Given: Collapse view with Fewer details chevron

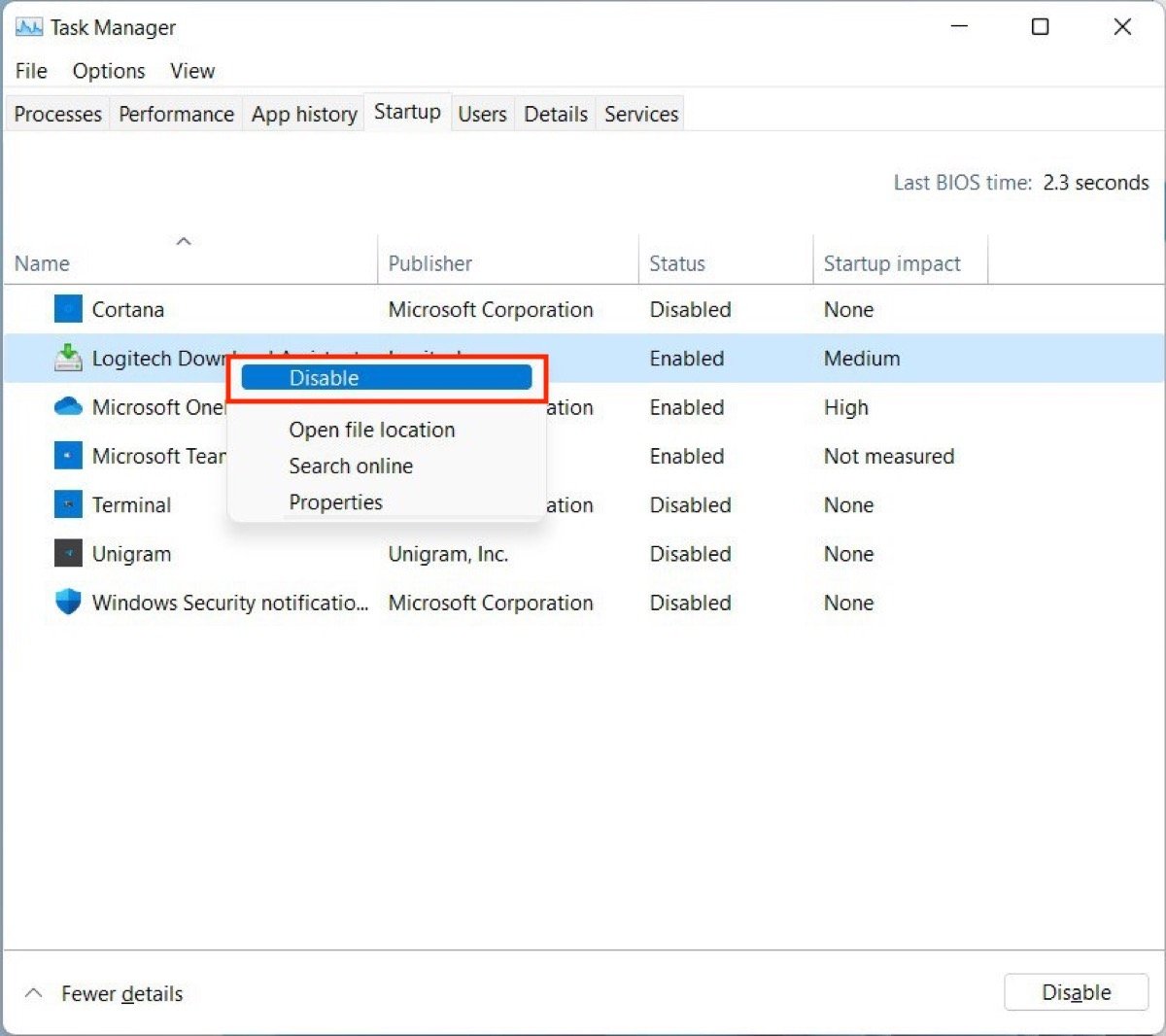Looking at the screenshot, I should click(34, 993).
